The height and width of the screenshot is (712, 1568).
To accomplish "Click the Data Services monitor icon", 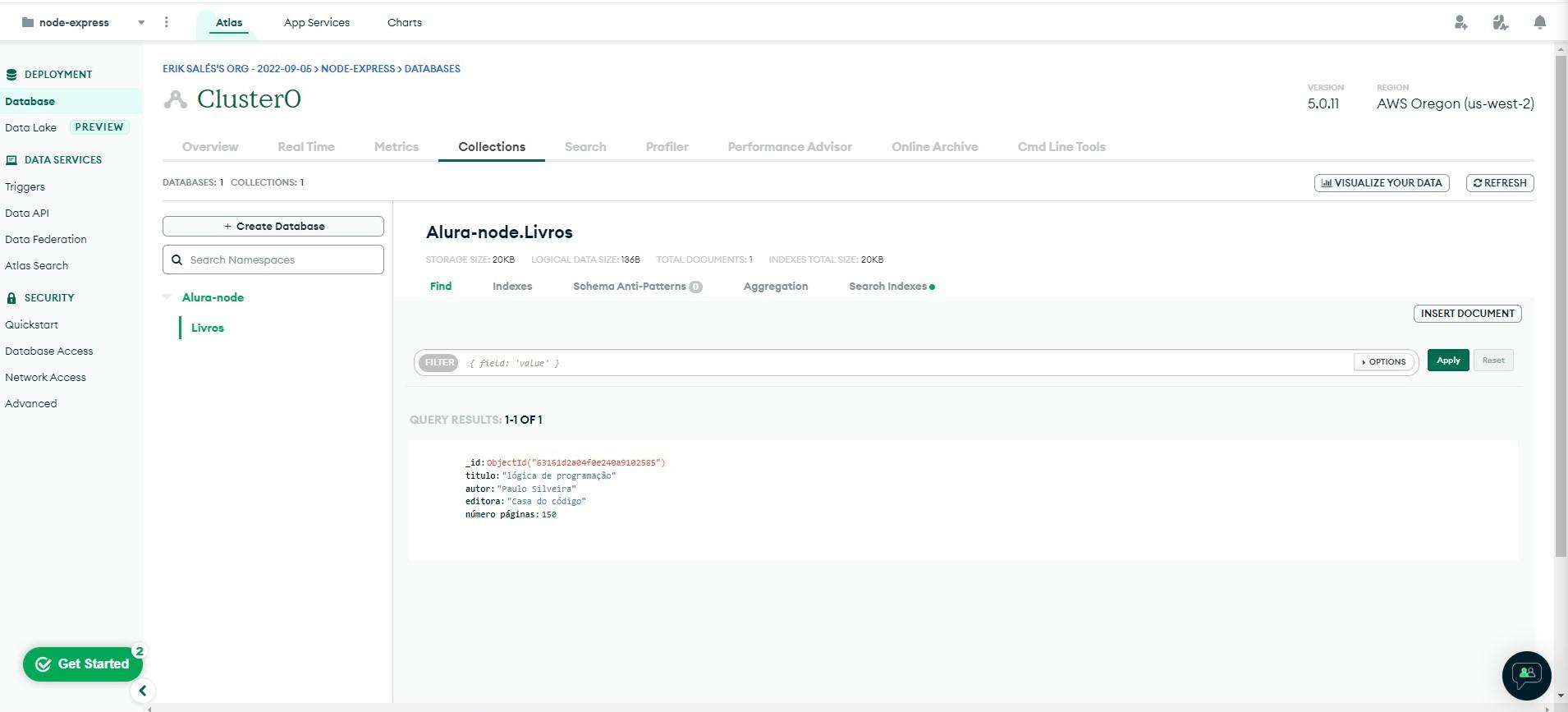I will click(11, 160).
